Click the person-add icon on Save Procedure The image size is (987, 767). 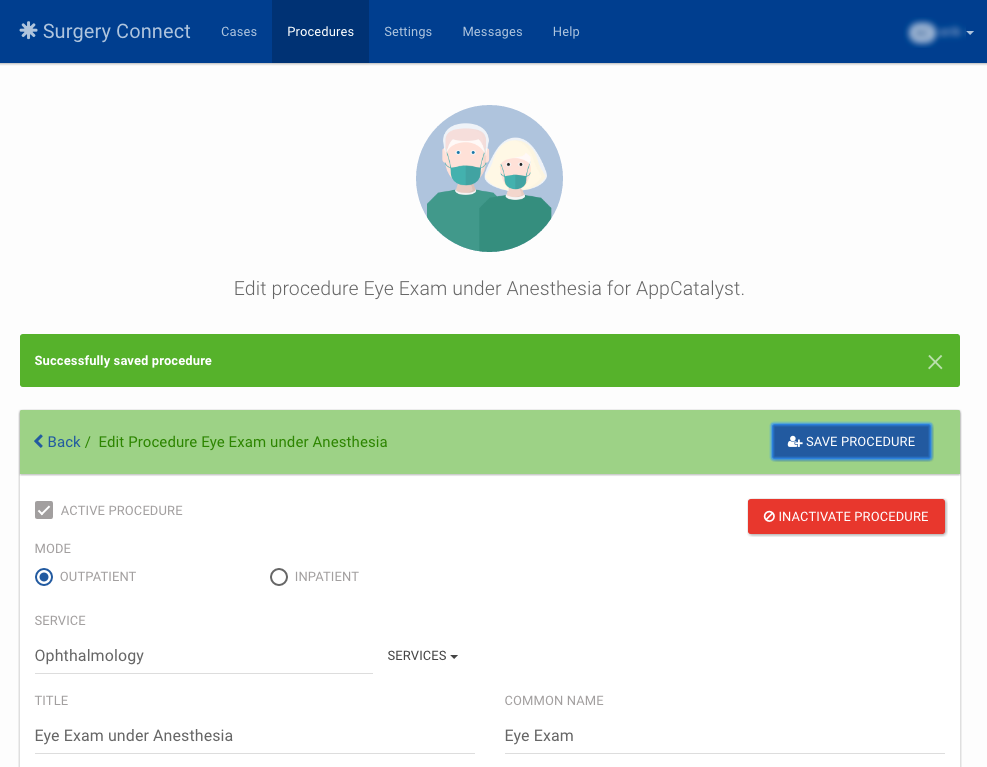[794, 441]
